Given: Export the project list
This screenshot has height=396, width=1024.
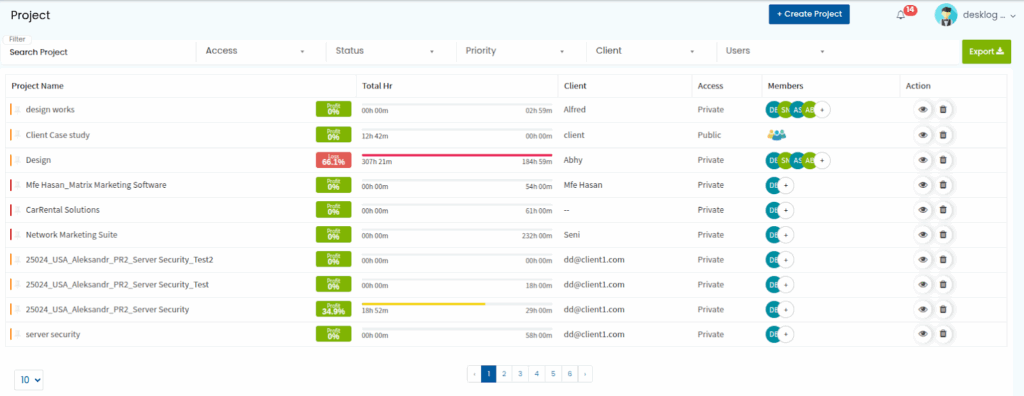Looking at the screenshot, I should coord(986,52).
